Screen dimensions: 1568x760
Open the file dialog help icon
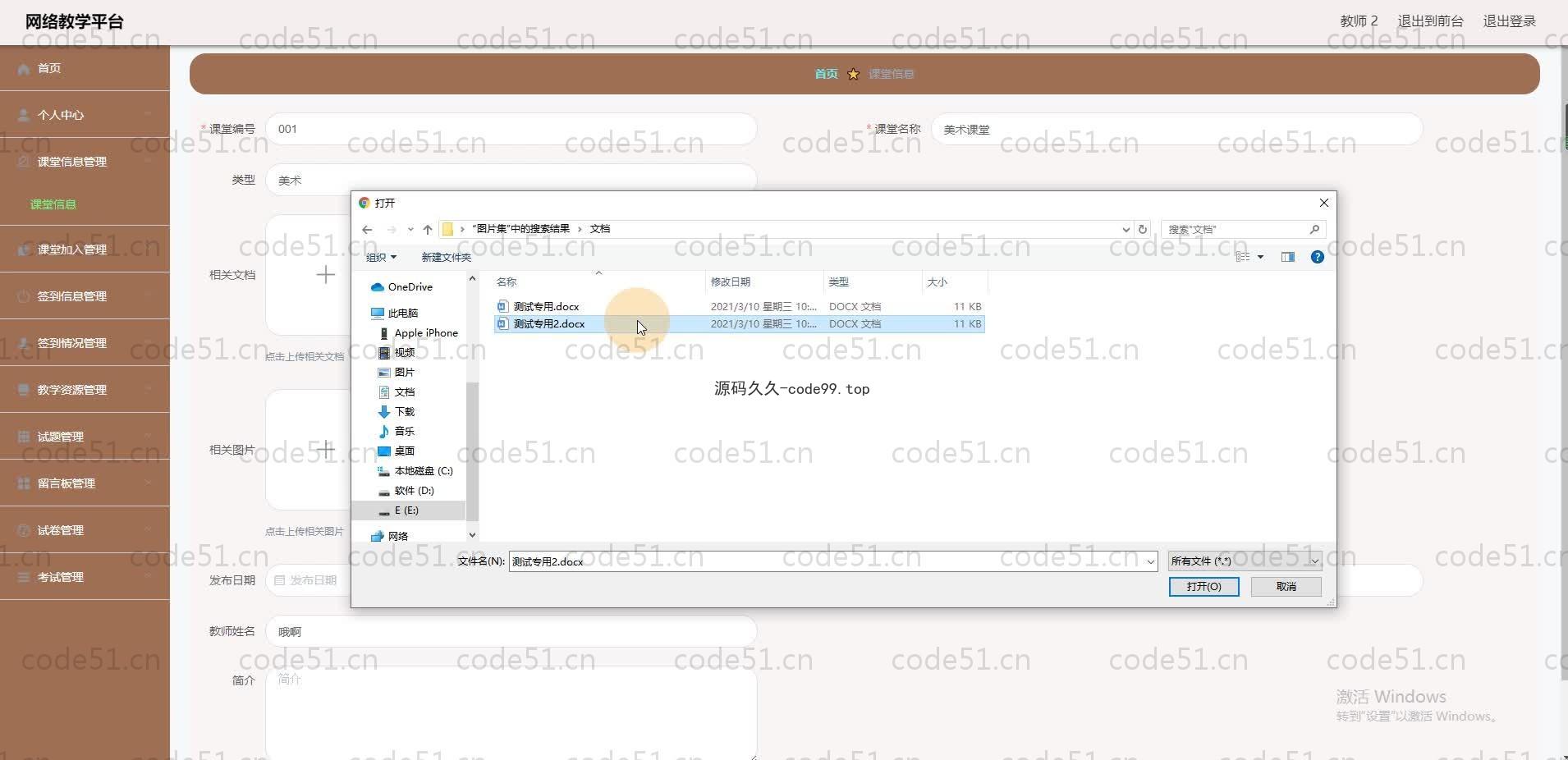click(1318, 257)
